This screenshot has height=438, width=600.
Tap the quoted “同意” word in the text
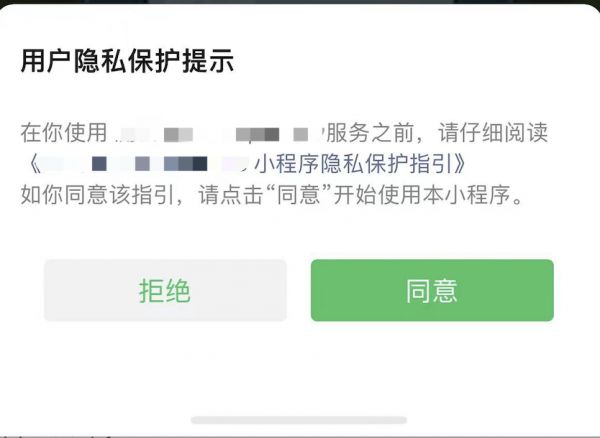pos(298,195)
